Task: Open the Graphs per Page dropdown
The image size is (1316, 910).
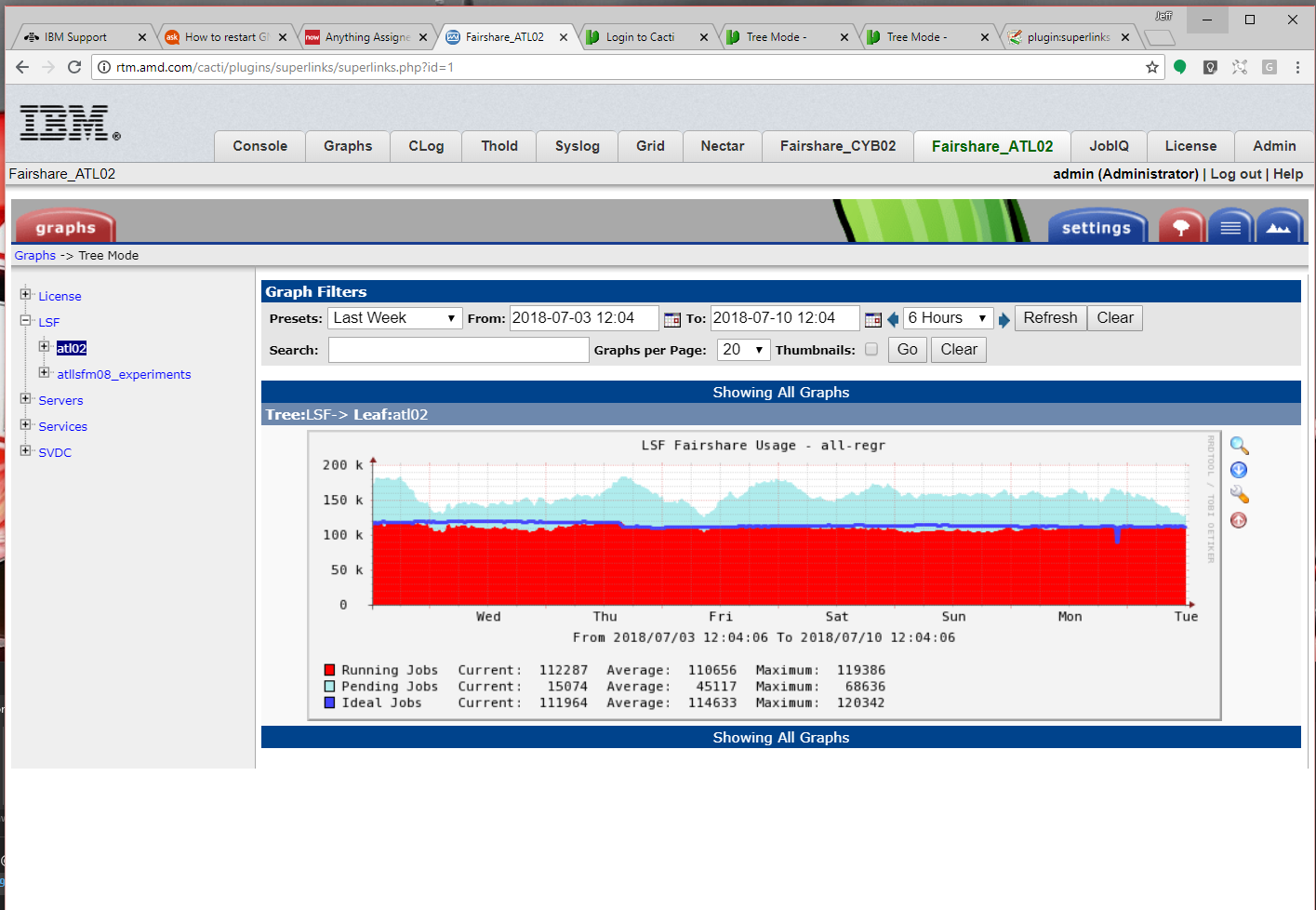Action: click(x=743, y=349)
